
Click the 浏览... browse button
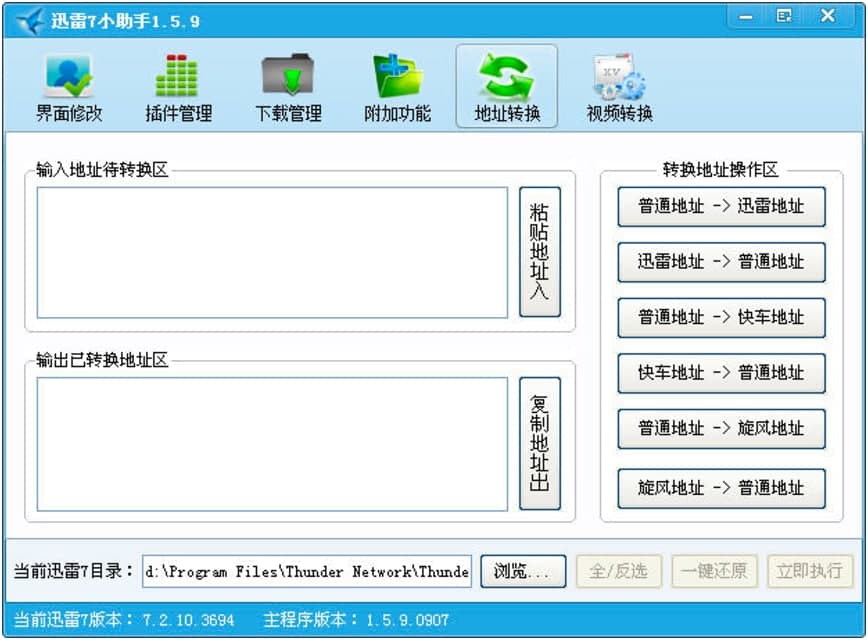pos(523,571)
